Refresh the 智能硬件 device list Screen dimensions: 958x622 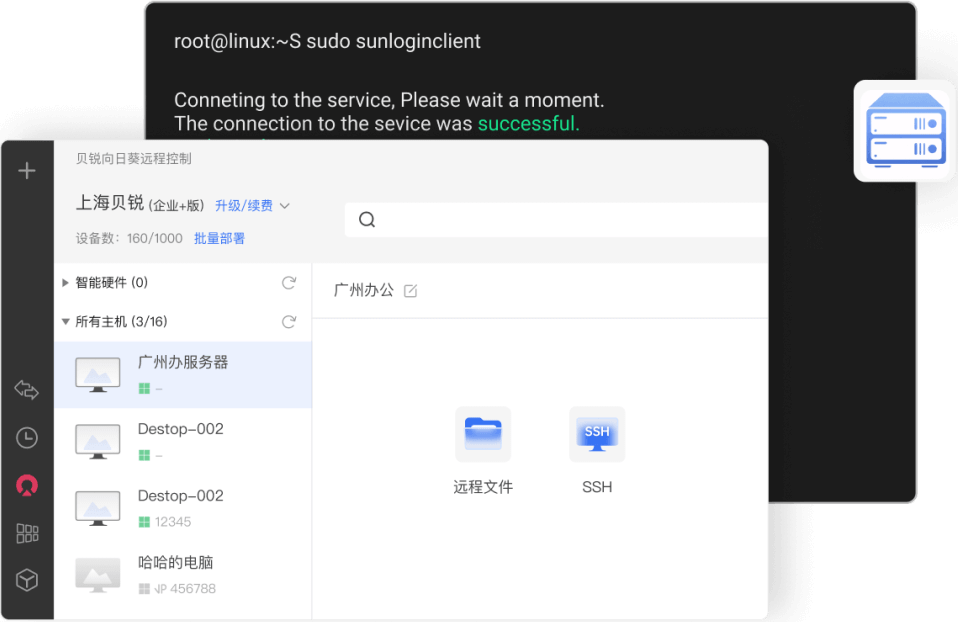[289, 283]
